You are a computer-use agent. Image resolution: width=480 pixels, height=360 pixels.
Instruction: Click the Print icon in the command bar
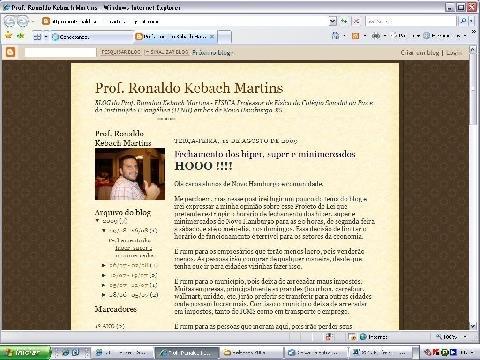(x=376, y=36)
